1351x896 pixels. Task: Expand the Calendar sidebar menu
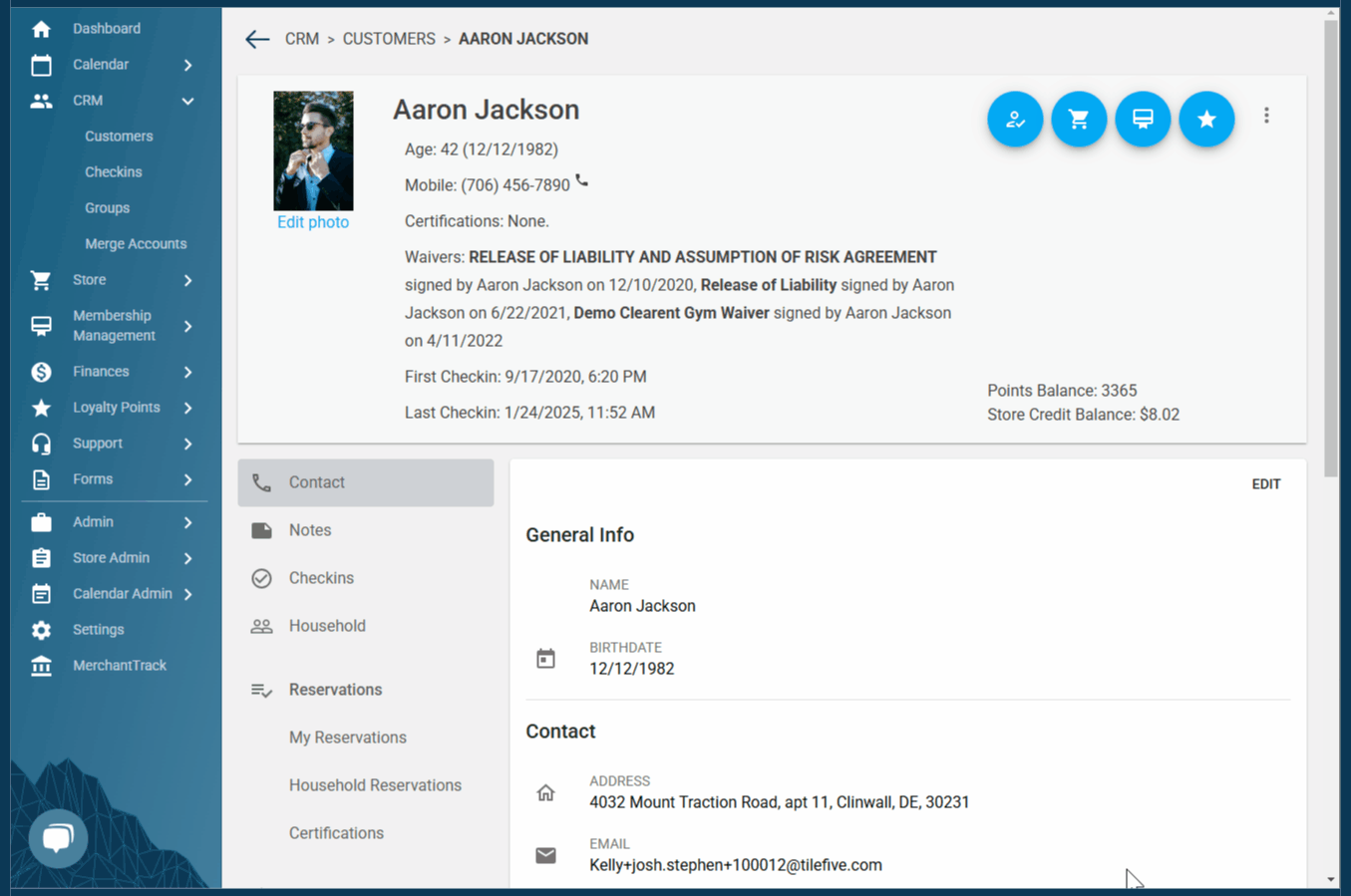click(x=187, y=65)
